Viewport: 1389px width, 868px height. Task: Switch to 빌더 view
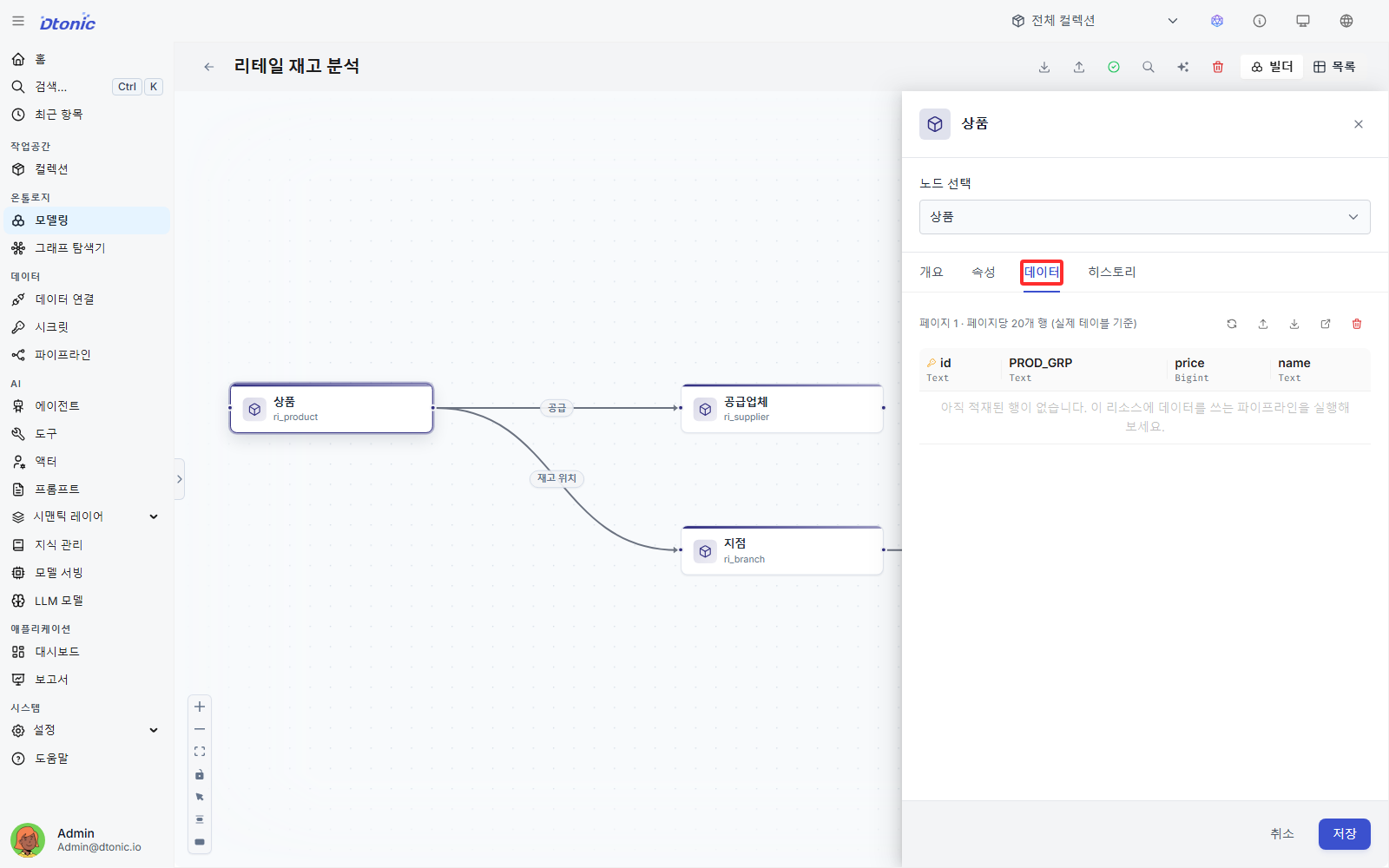(1273, 67)
